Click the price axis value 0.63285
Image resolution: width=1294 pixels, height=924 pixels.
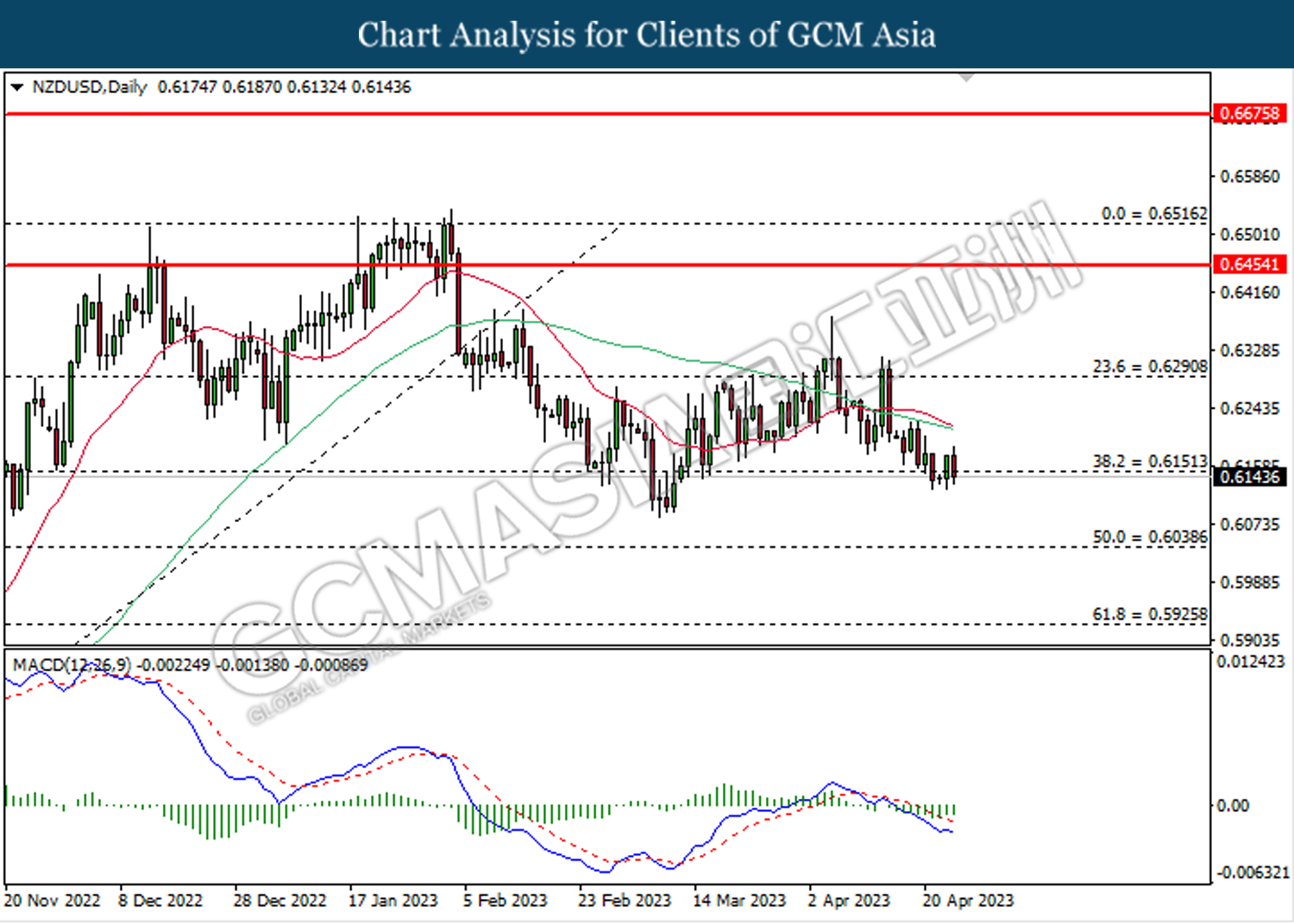click(1250, 350)
